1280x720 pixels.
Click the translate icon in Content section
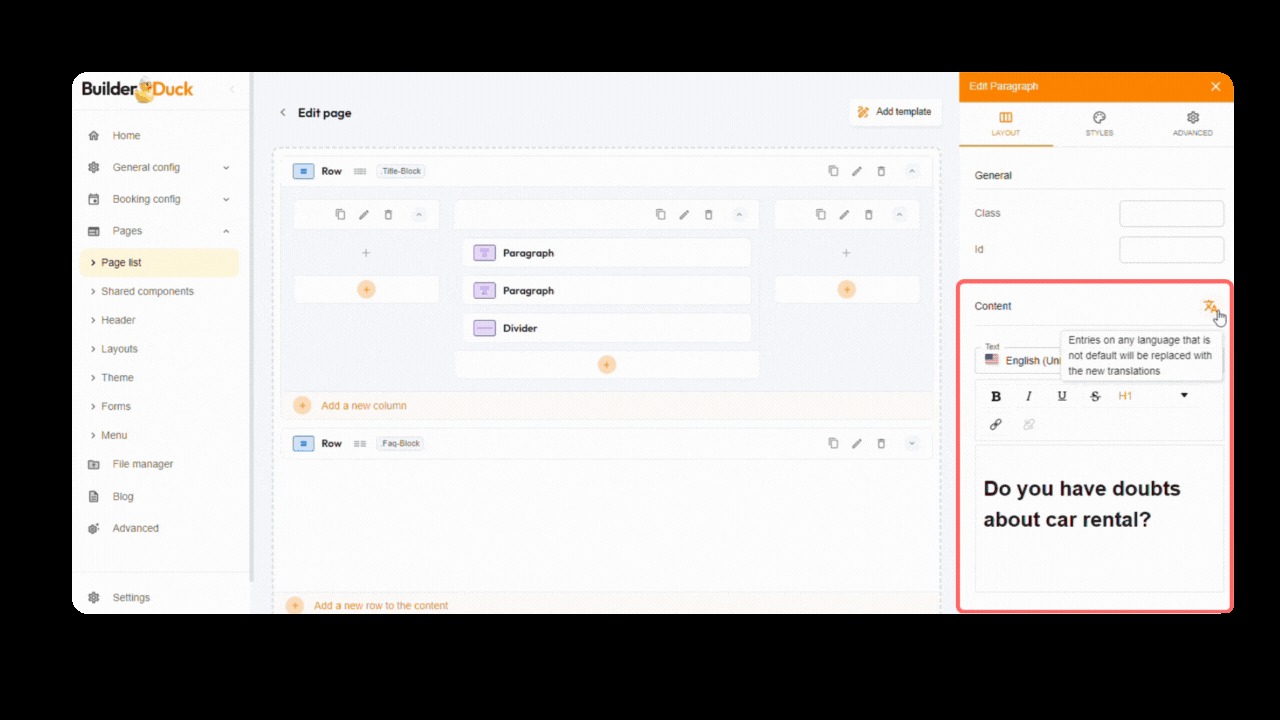[x=1210, y=307]
